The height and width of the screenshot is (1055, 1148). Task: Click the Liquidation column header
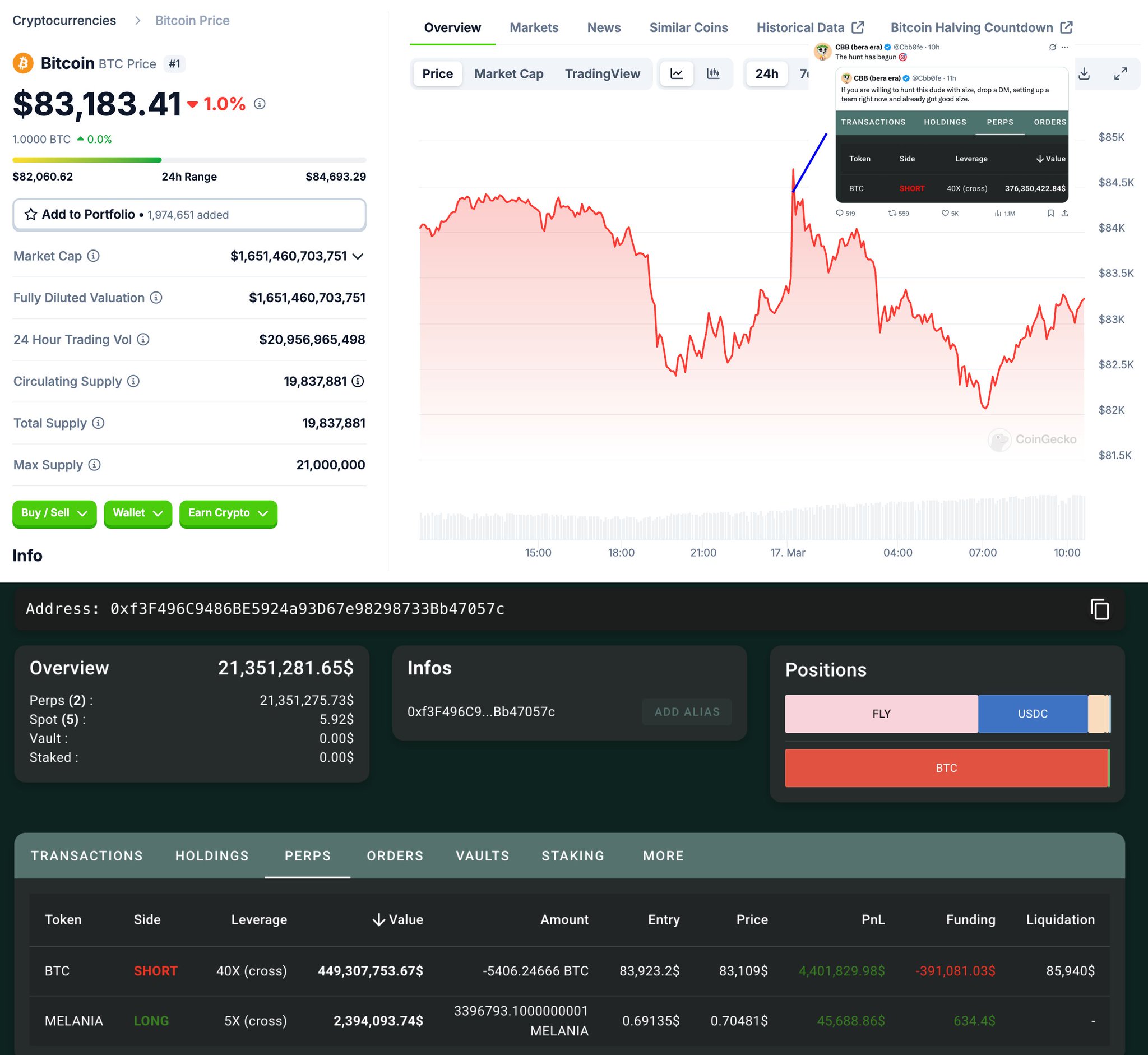(x=1060, y=919)
